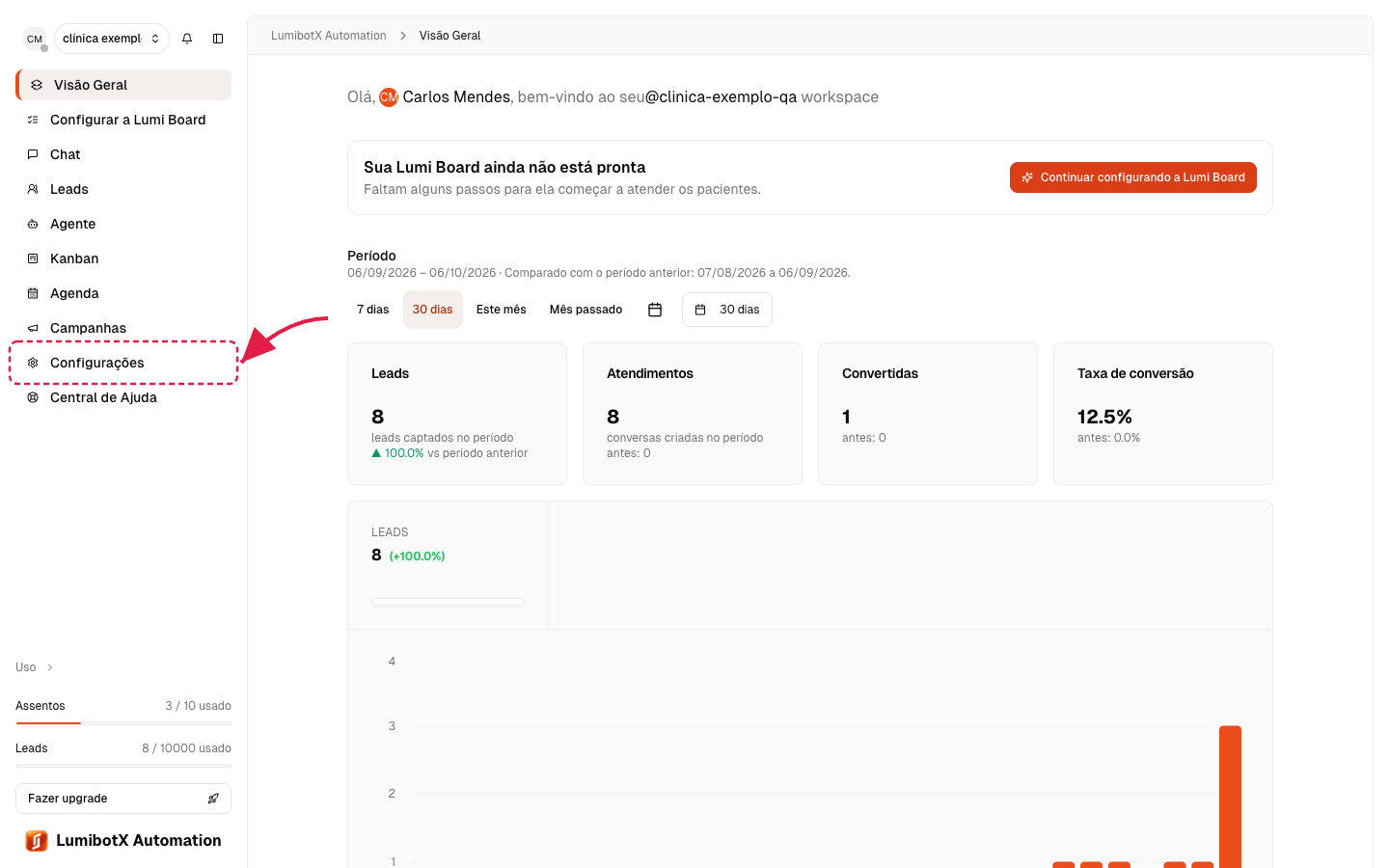
Task: Expand the Uso section chevron
Action: 50,667
